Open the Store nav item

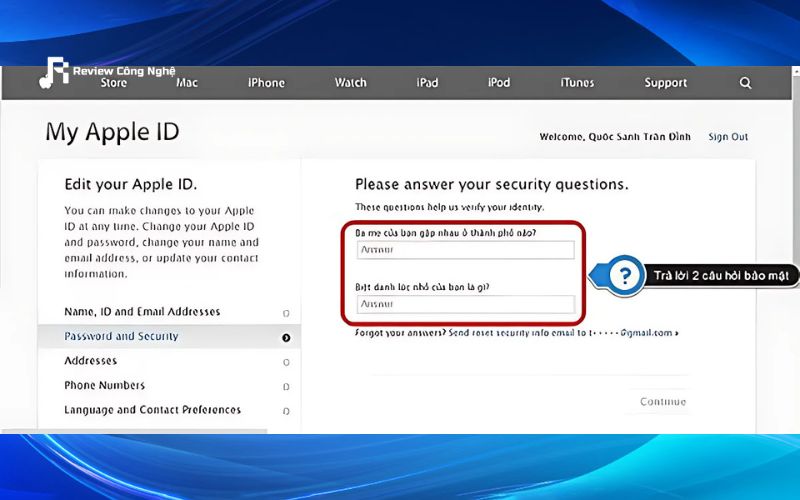click(x=113, y=83)
